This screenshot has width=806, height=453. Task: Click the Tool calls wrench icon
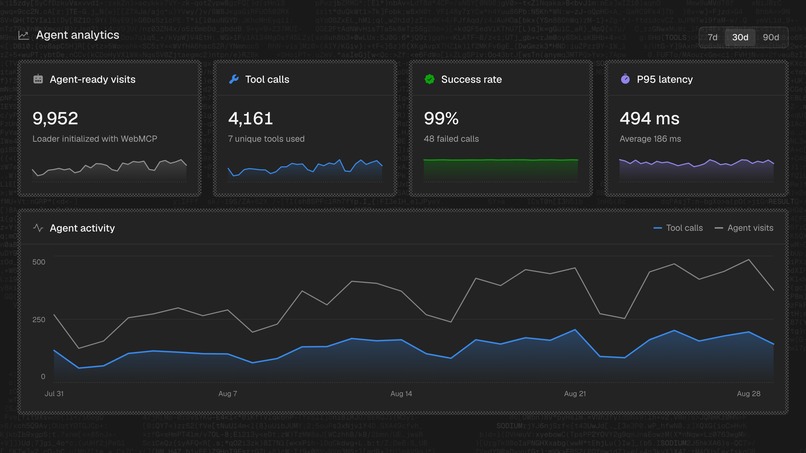point(234,79)
